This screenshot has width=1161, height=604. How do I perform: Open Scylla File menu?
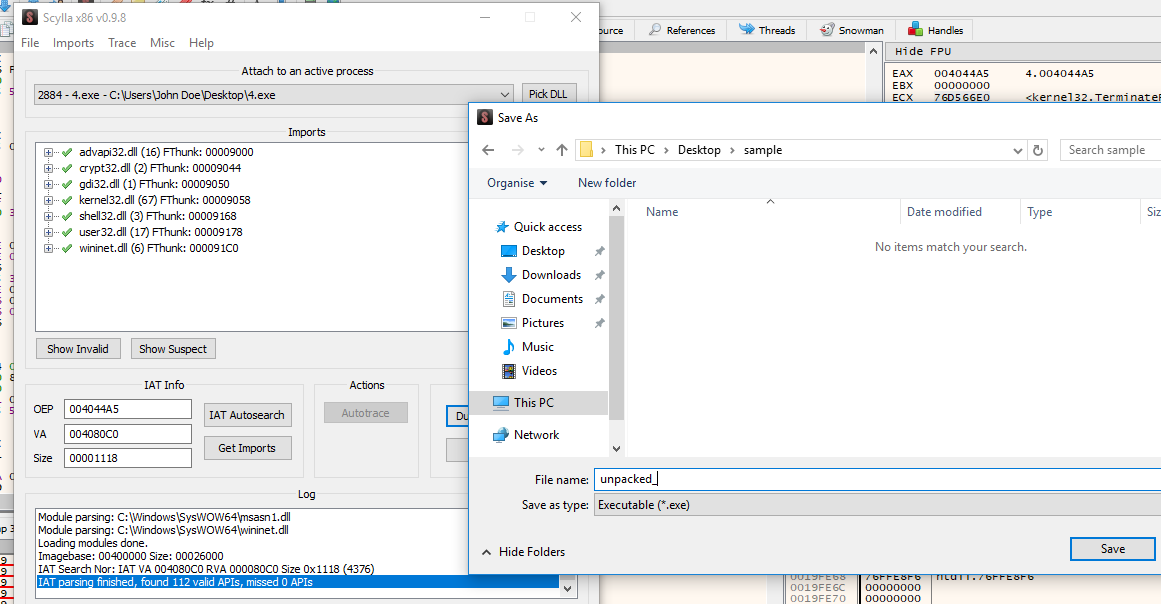click(30, 43)
